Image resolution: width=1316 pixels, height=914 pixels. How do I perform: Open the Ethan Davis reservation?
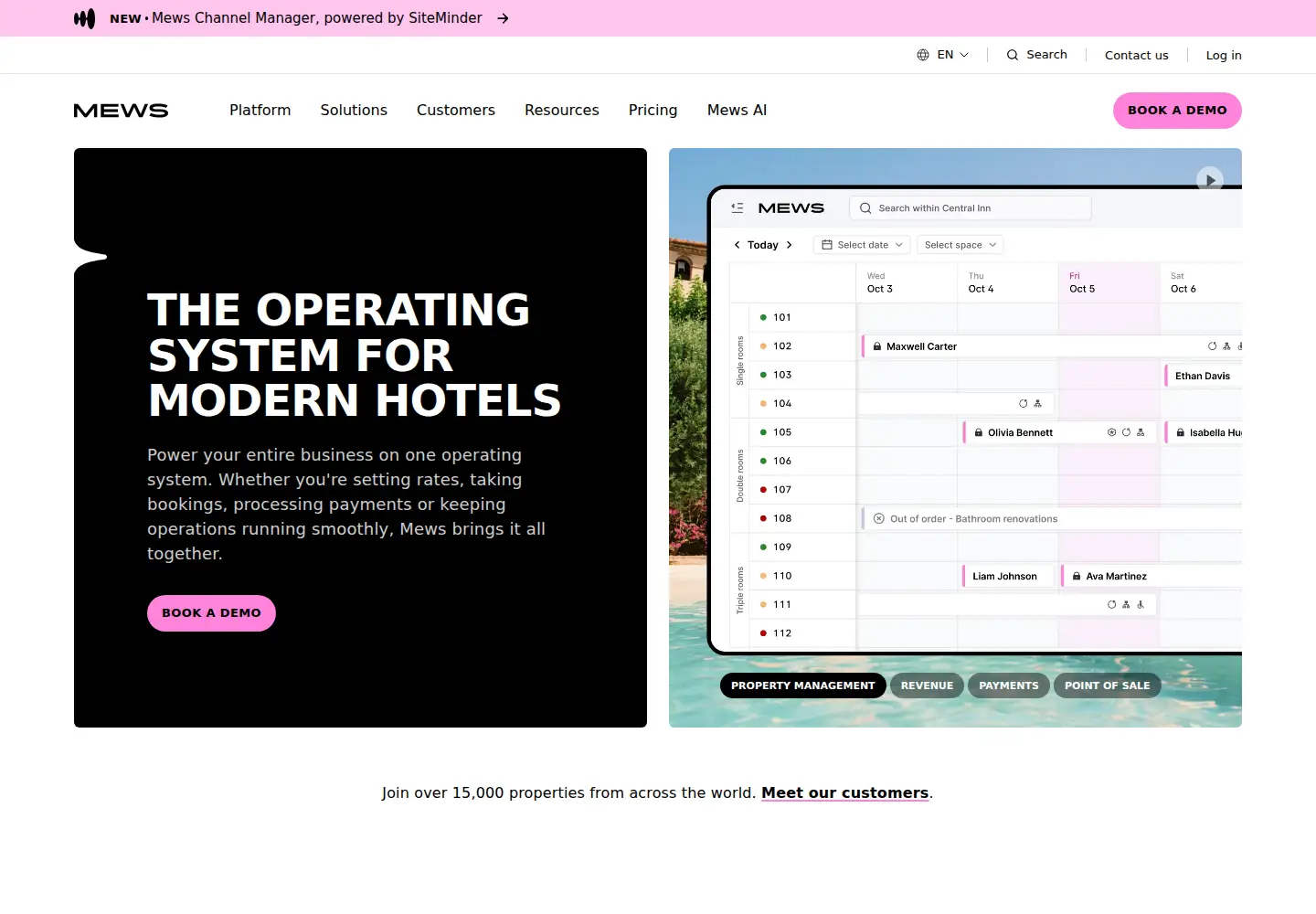point(1203,376)
